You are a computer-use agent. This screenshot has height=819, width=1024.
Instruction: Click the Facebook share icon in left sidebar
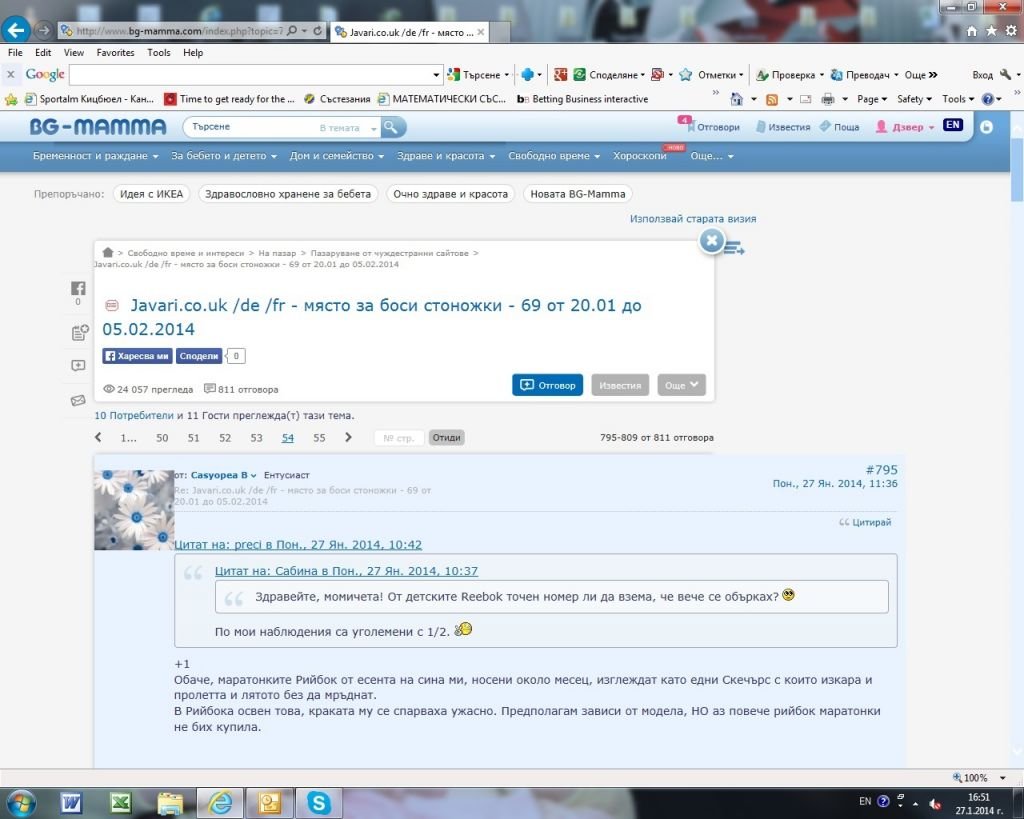click(x=78, y=288)
